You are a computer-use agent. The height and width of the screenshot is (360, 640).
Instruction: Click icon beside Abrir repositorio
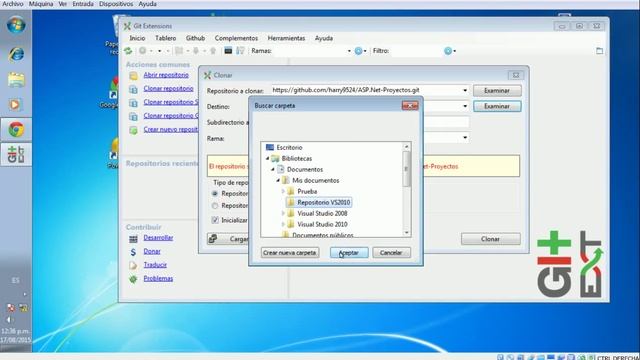pos(133,76)
